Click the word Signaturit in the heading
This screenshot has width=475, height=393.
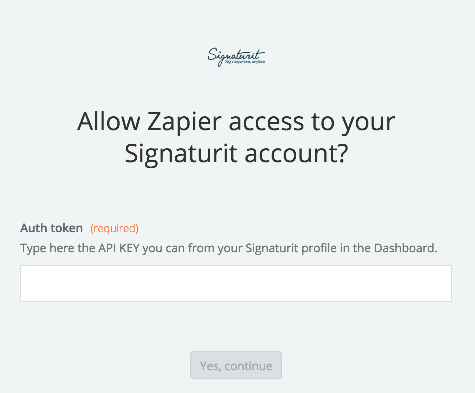pos(181,154)
